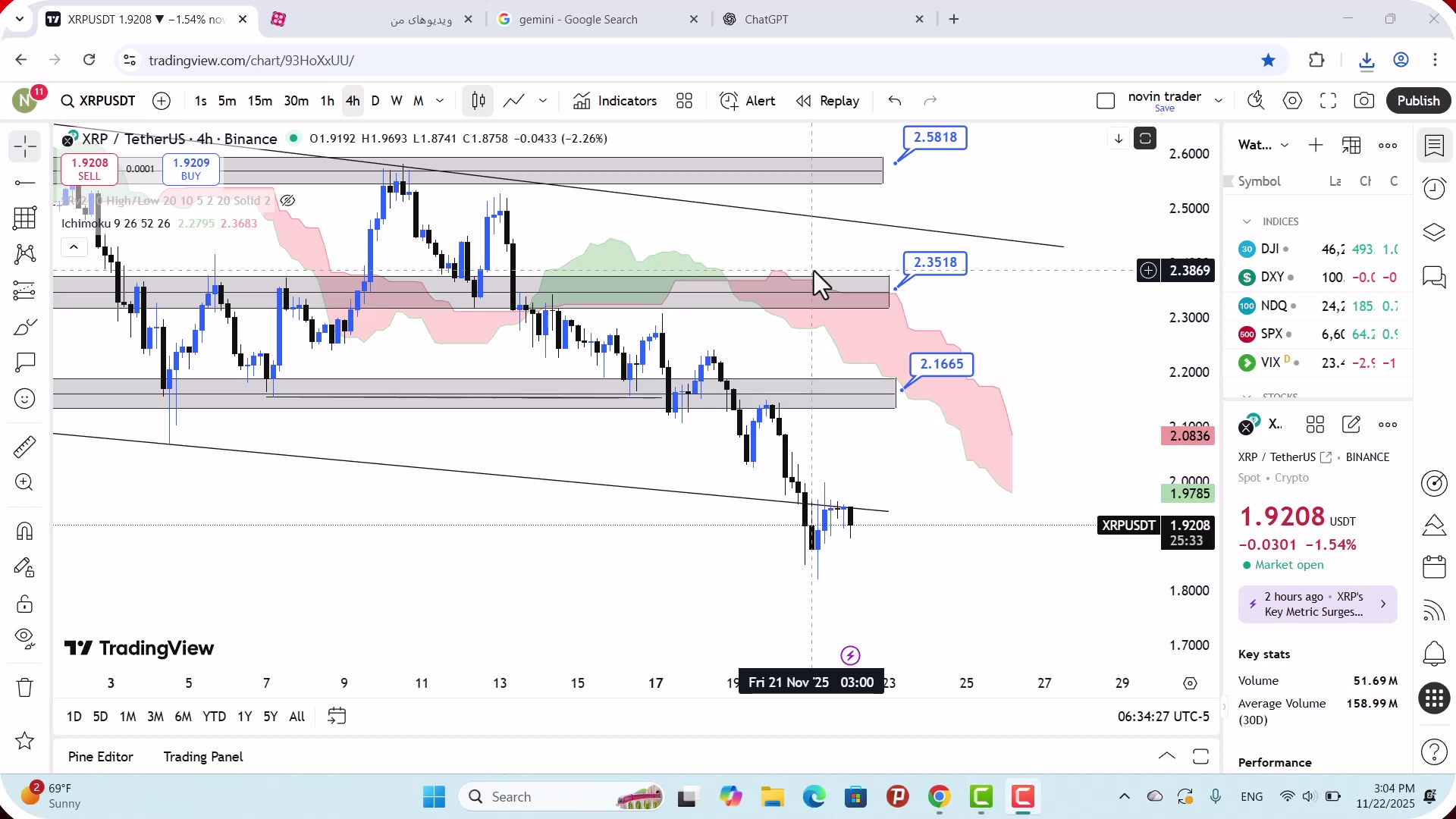Add symbol to watchlist
Screen dimensions: 1456x819
[x=1316, y=145]
